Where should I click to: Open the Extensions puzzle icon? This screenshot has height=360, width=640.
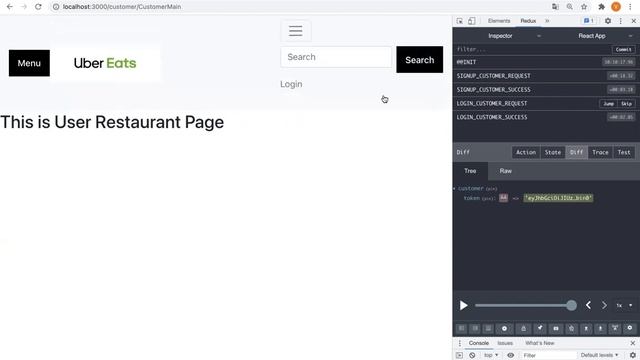pyautogui.click(x=601, y=7)
